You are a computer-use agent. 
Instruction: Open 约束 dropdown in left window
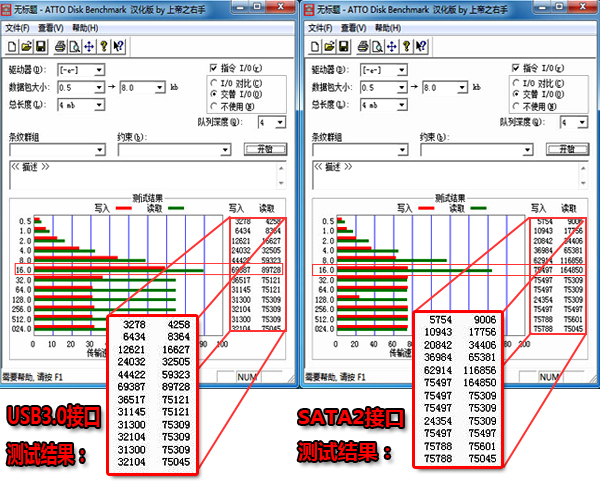[226, 150]
